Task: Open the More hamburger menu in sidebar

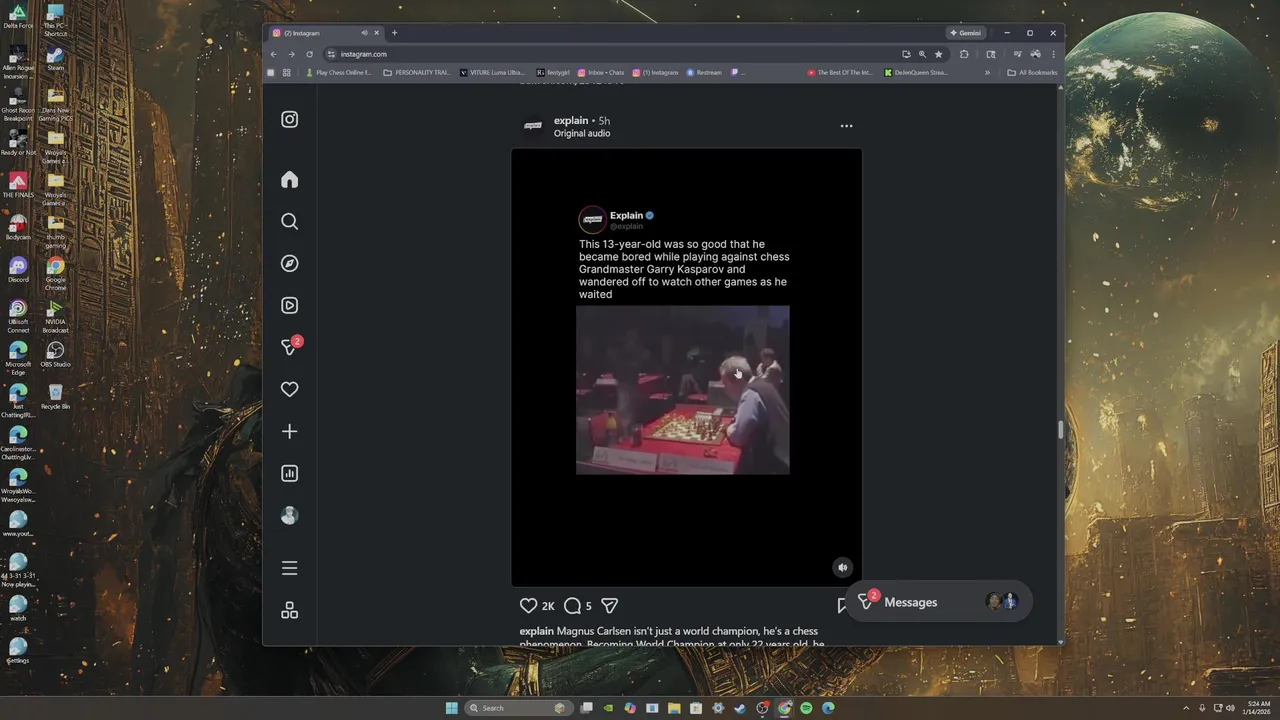Action: (x=289, y=568)
